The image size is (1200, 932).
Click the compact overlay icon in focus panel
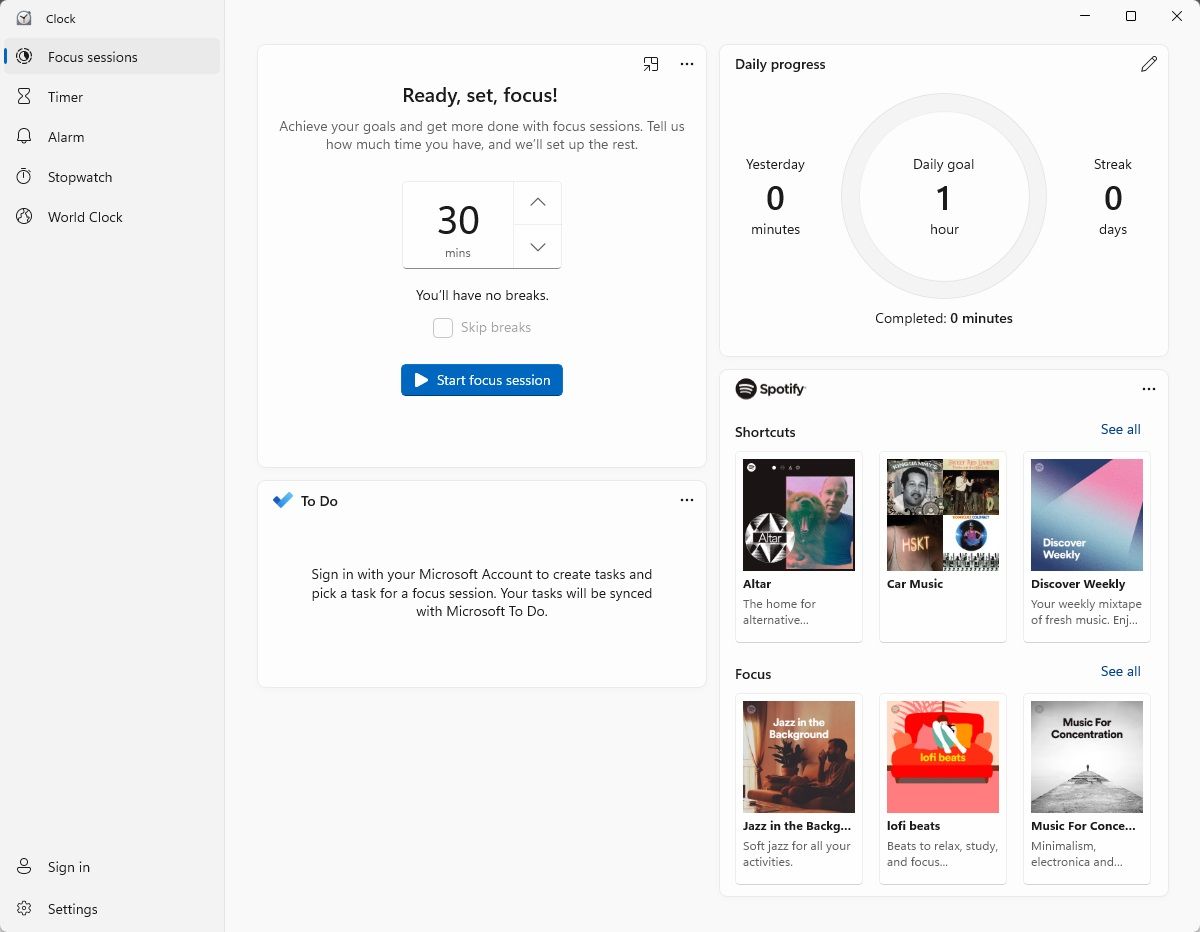(651, 64)
